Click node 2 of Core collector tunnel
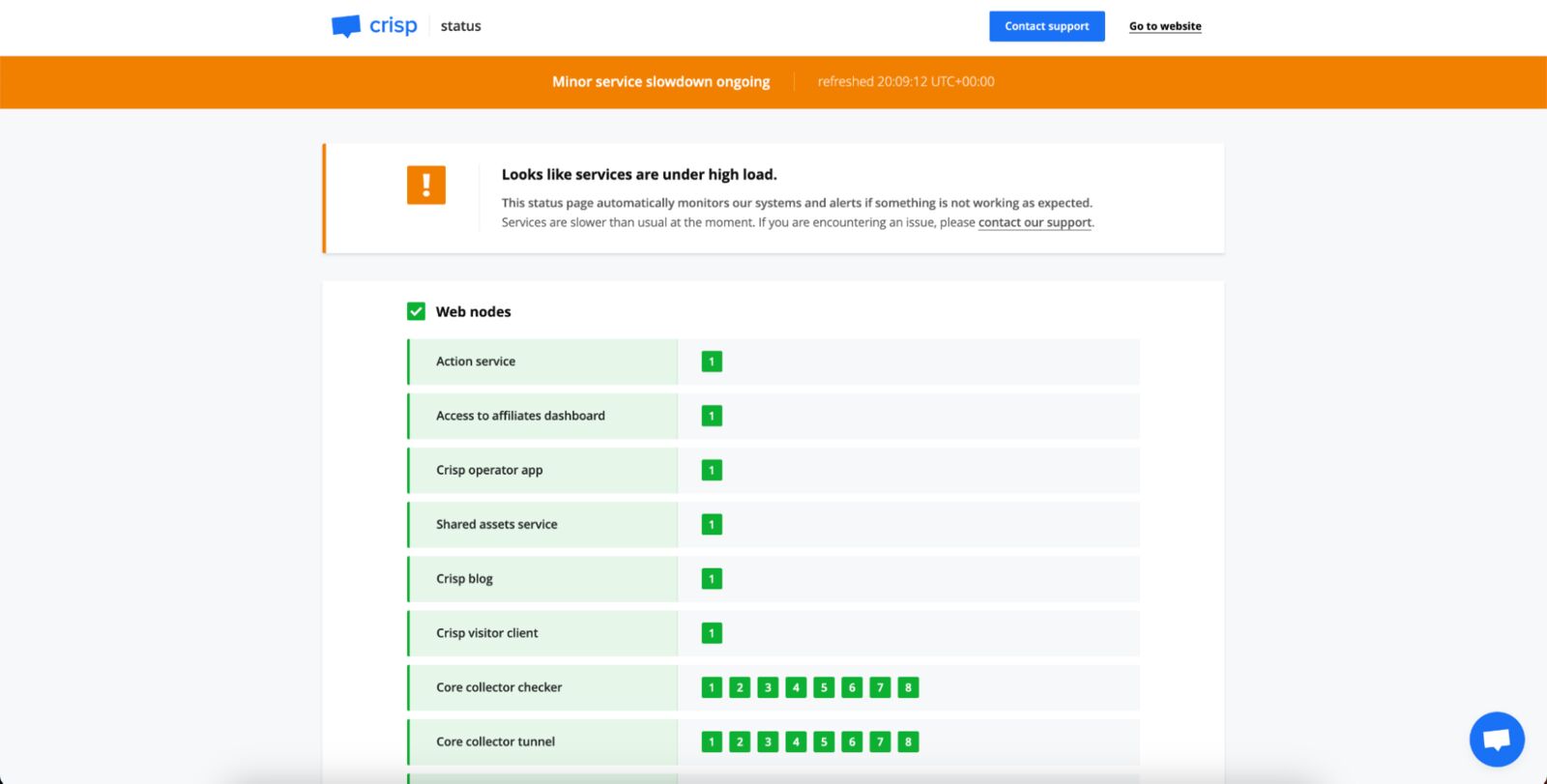Image resolution: width=1547 pixels, height=784 pixels. 740,741
